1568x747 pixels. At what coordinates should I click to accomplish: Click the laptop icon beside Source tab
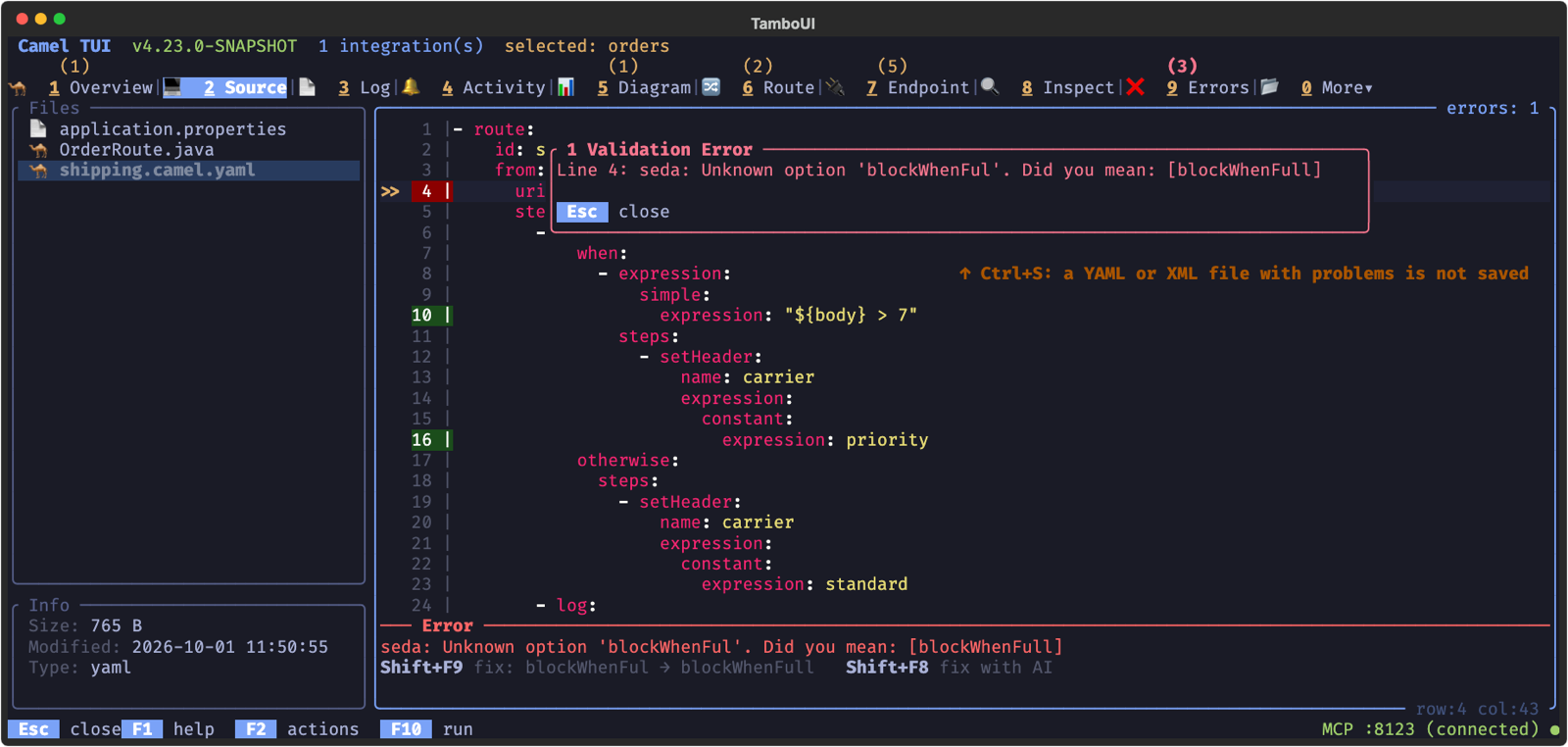point(172,87)
